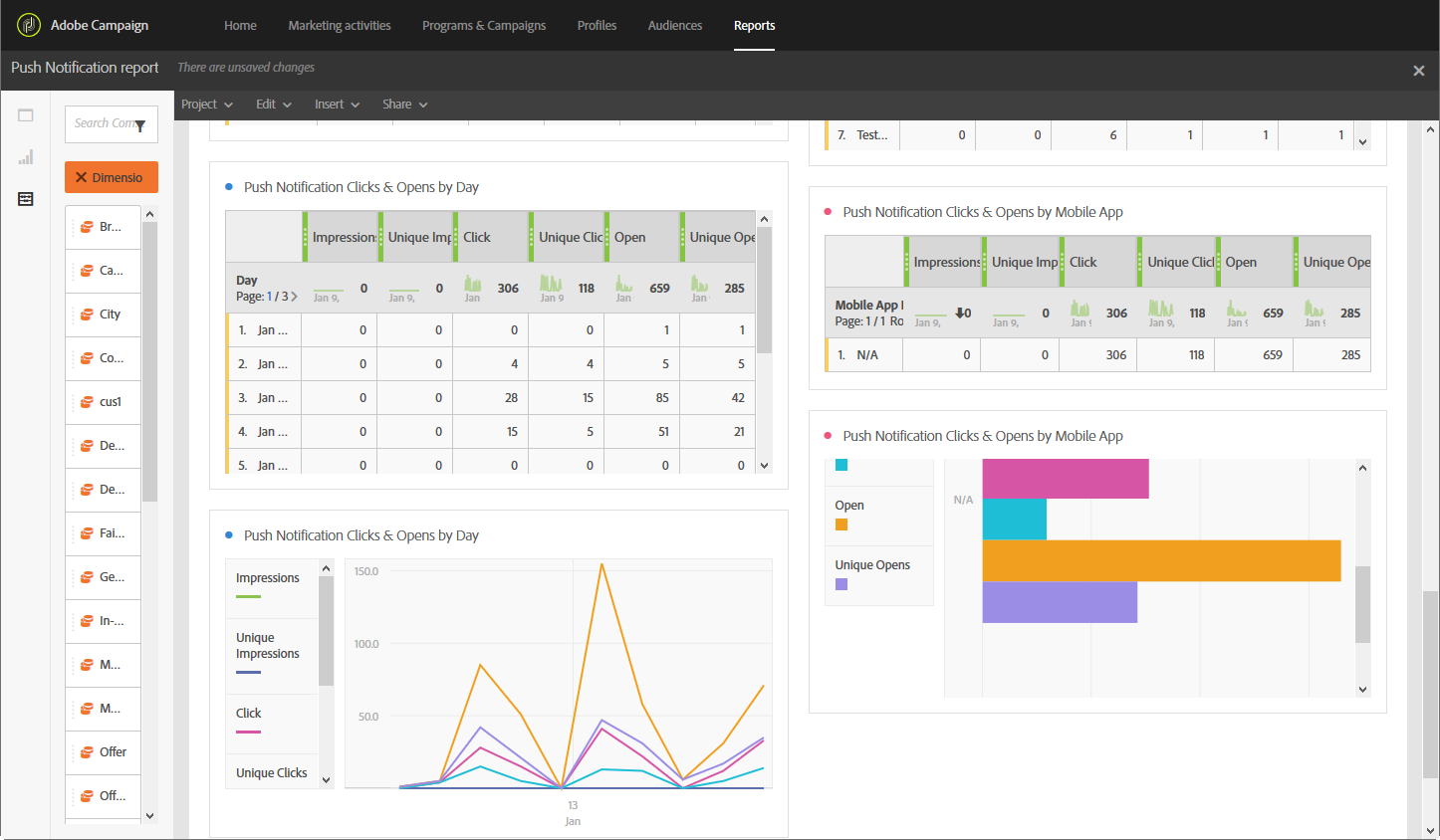Go to next page of Day table
Viewport: 1440px width, 840px height.
pos(294,297)
